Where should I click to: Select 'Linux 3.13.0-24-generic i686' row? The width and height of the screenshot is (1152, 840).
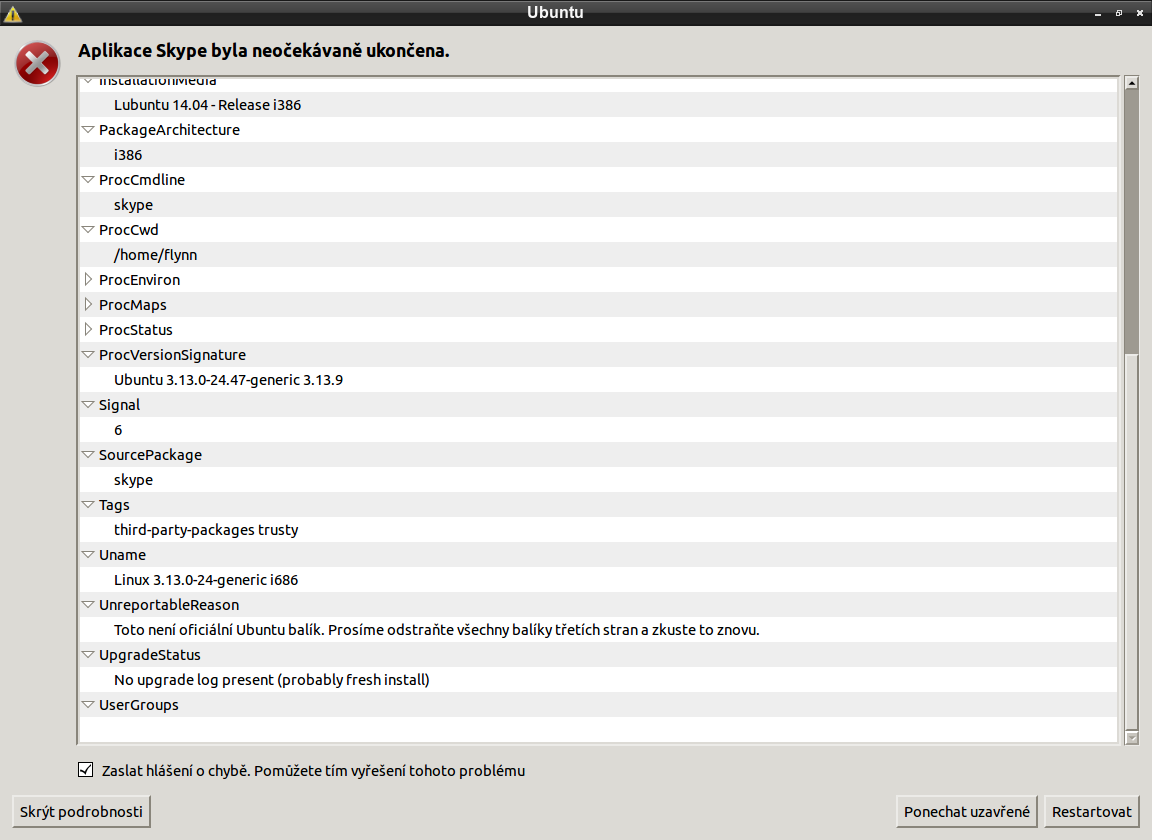tap(598, 579)
